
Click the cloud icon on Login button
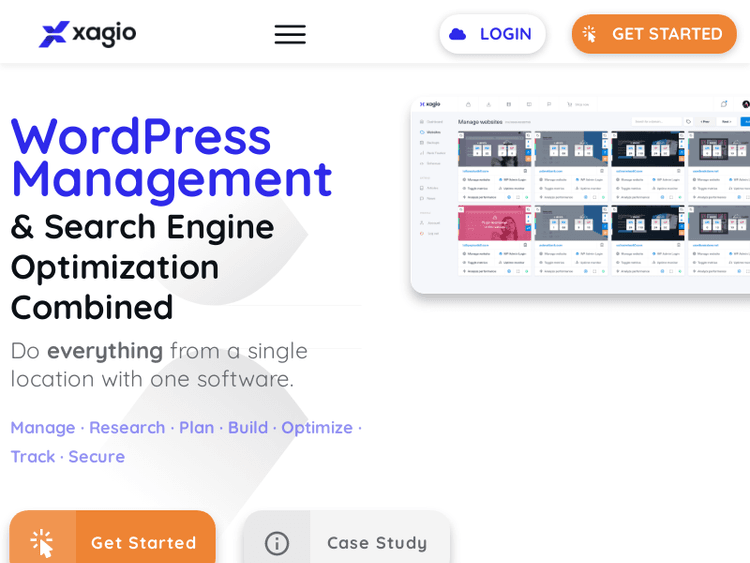(458, 34)
